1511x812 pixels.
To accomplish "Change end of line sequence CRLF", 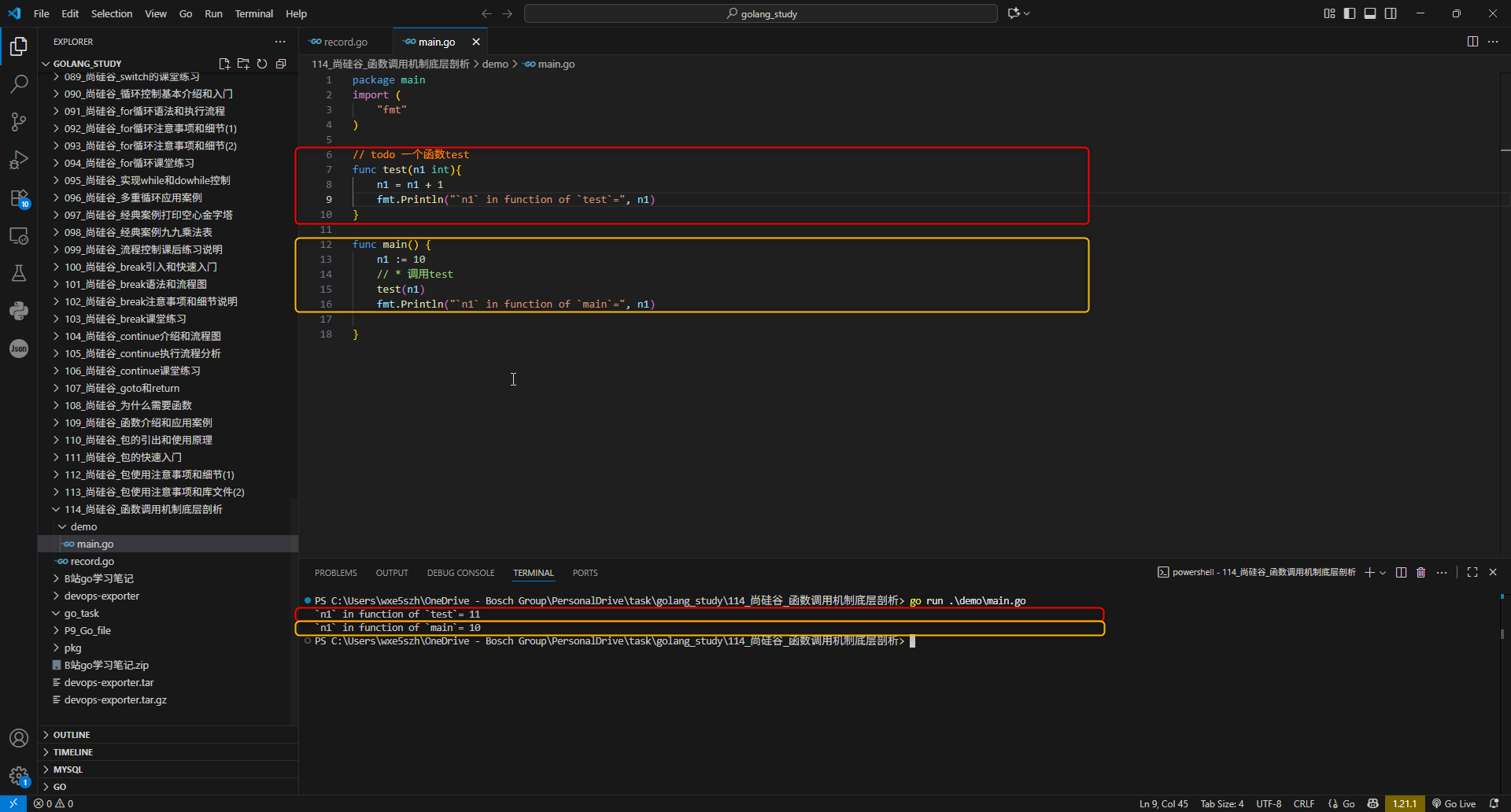I will pos(1304,803).
